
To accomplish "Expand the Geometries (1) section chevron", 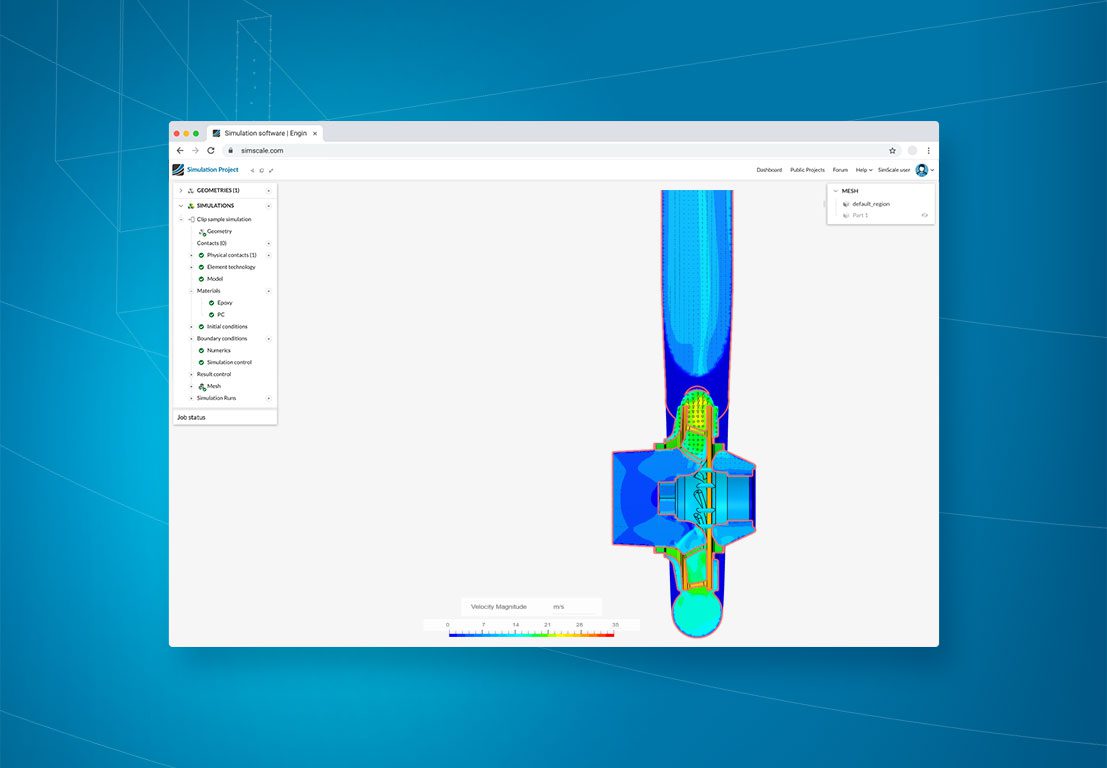I will pos(180,191).
